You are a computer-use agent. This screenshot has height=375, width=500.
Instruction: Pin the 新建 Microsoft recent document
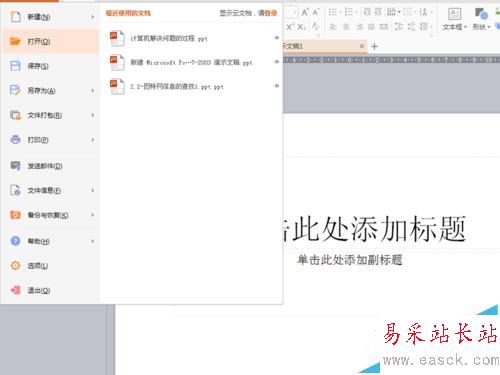pyautogui.click(x=276, y=62)
